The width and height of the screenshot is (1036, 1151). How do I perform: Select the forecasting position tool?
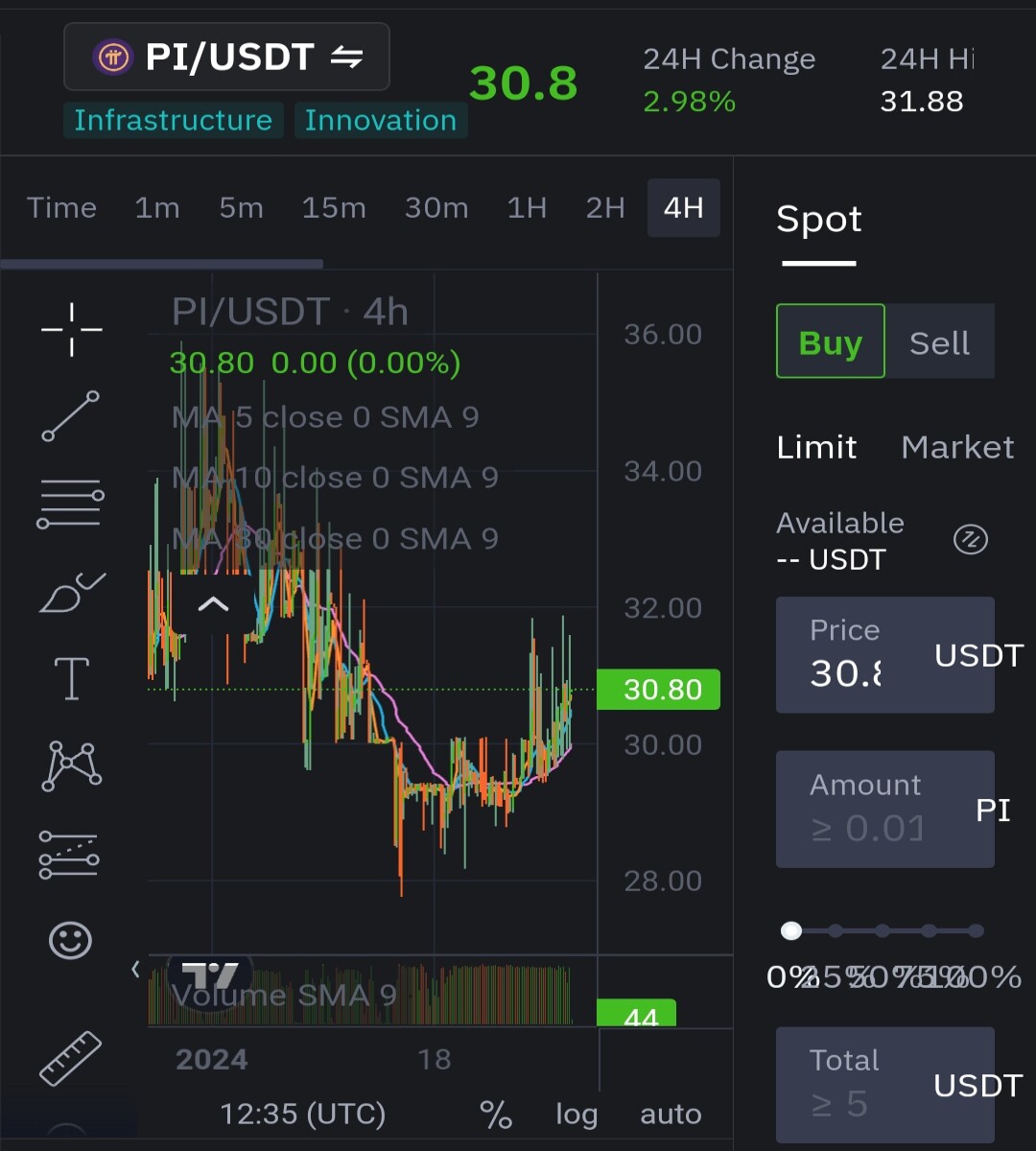pos(69,854)
